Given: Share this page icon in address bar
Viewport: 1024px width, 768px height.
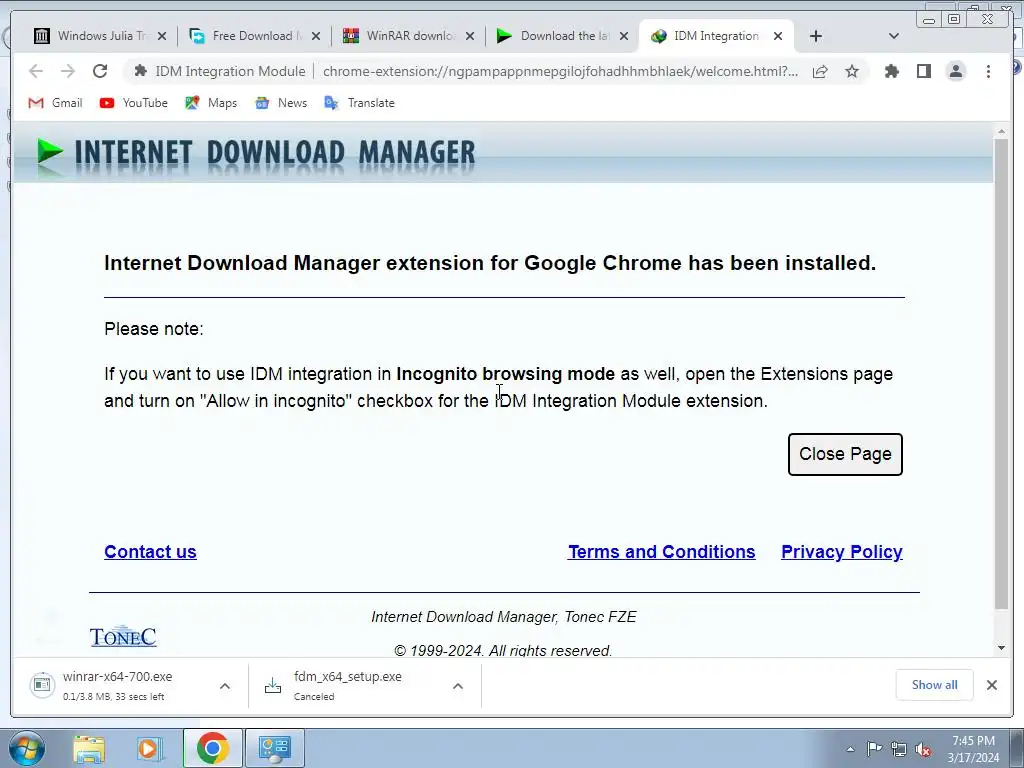Looking at the screenshot, I should pos(820,71).
